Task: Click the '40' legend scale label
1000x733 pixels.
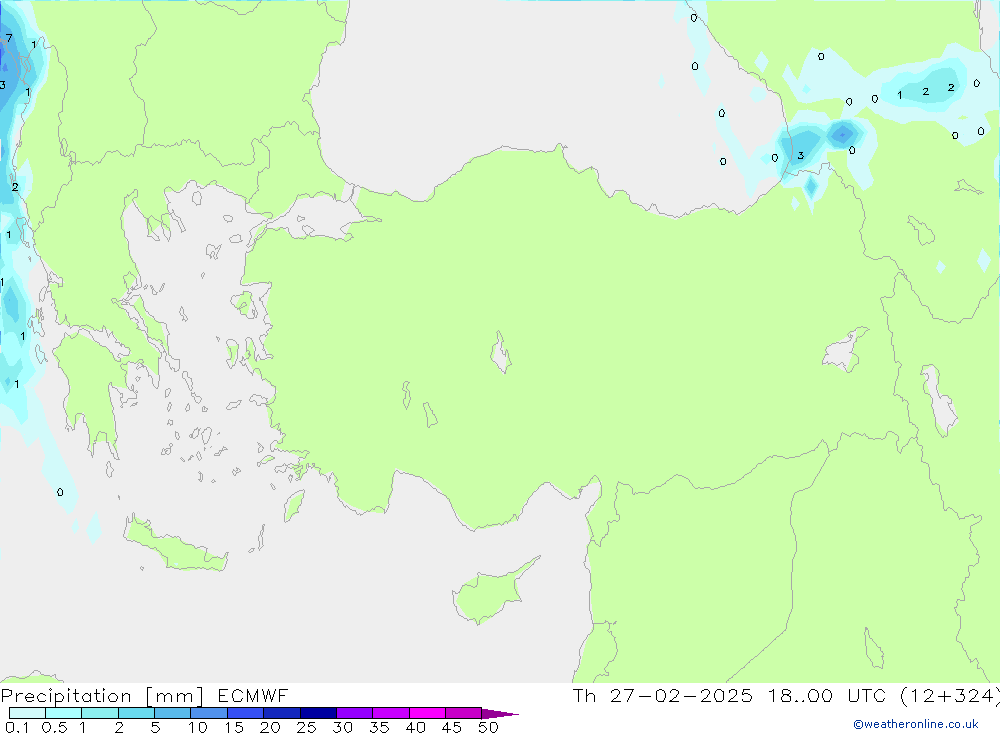Action: point(415,727)
